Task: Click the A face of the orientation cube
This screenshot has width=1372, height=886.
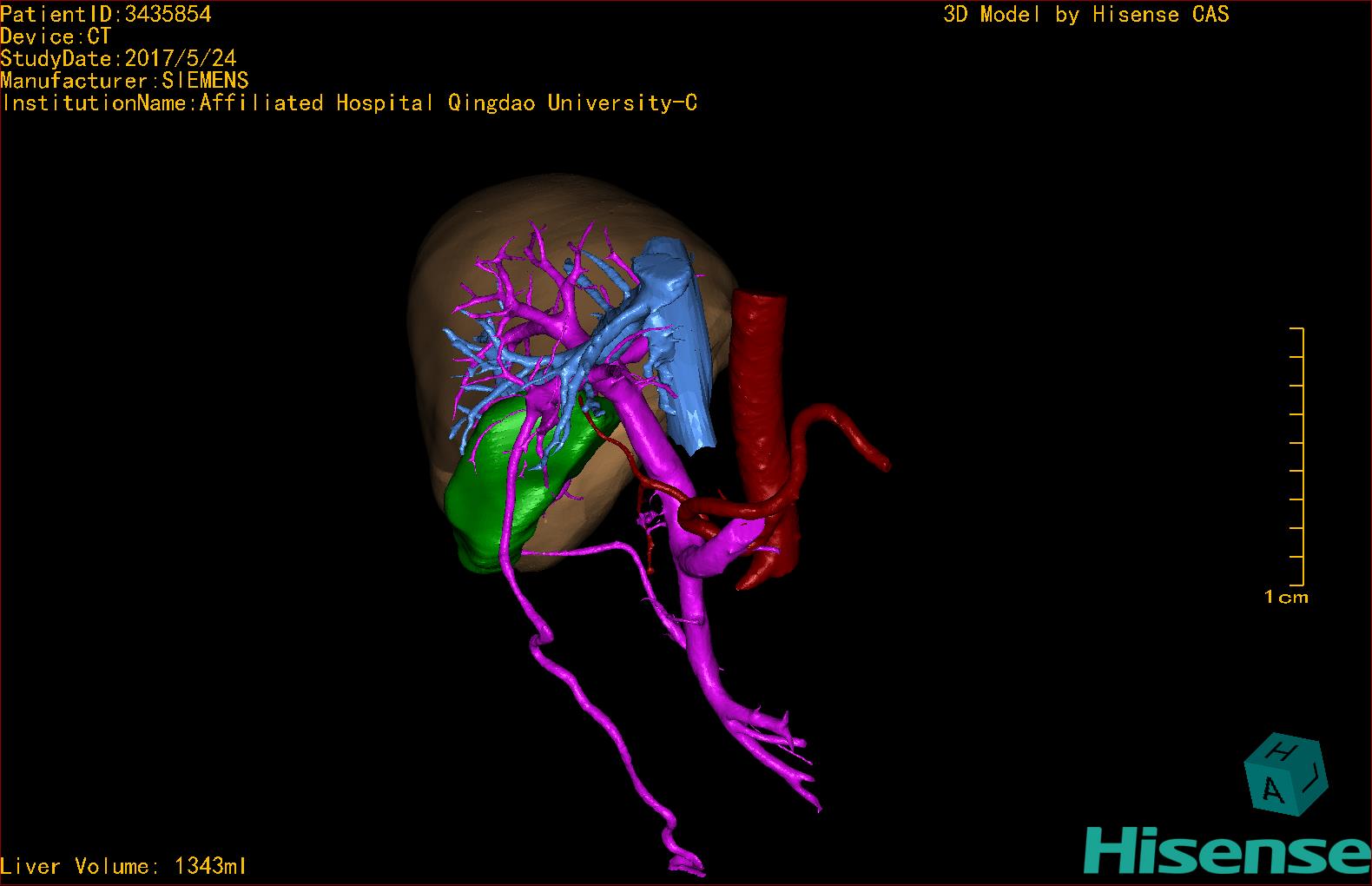Action: pyautogui.click(x=1272, y=790)
